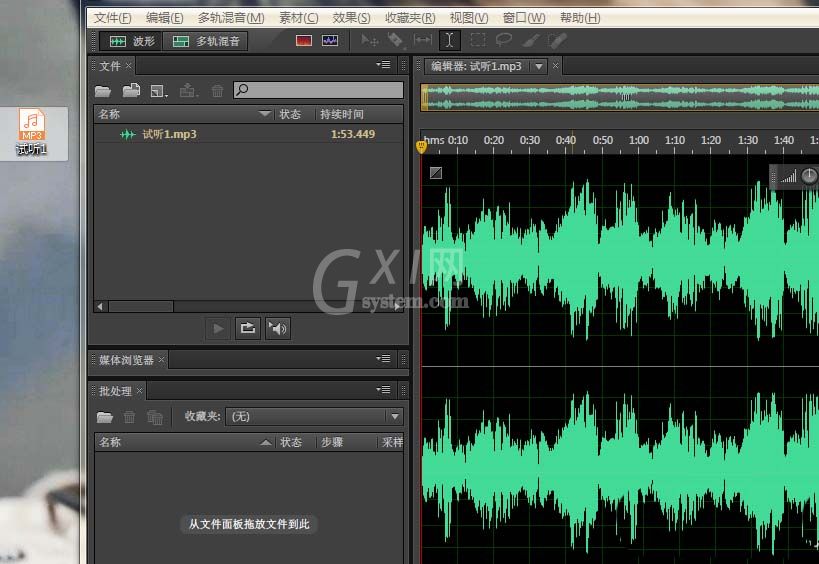
Task: Open the 文件 panel options menu
Action: [383, 65]
